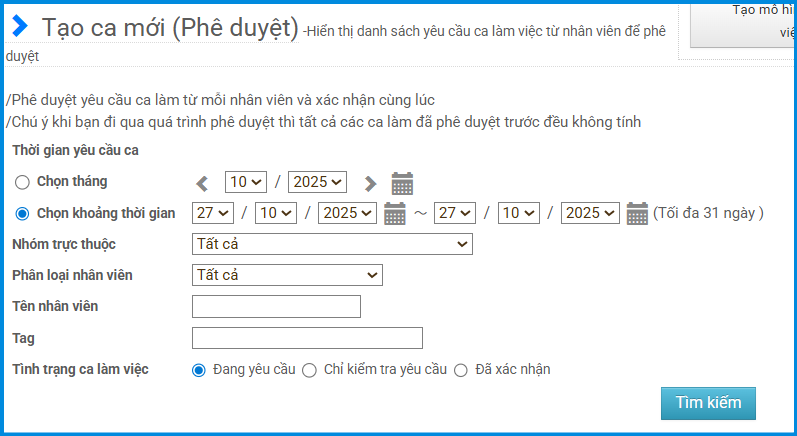Select the Đã xác nhận radio option
Viewport: 797px width, 436px height.
(x=461, y=370)
